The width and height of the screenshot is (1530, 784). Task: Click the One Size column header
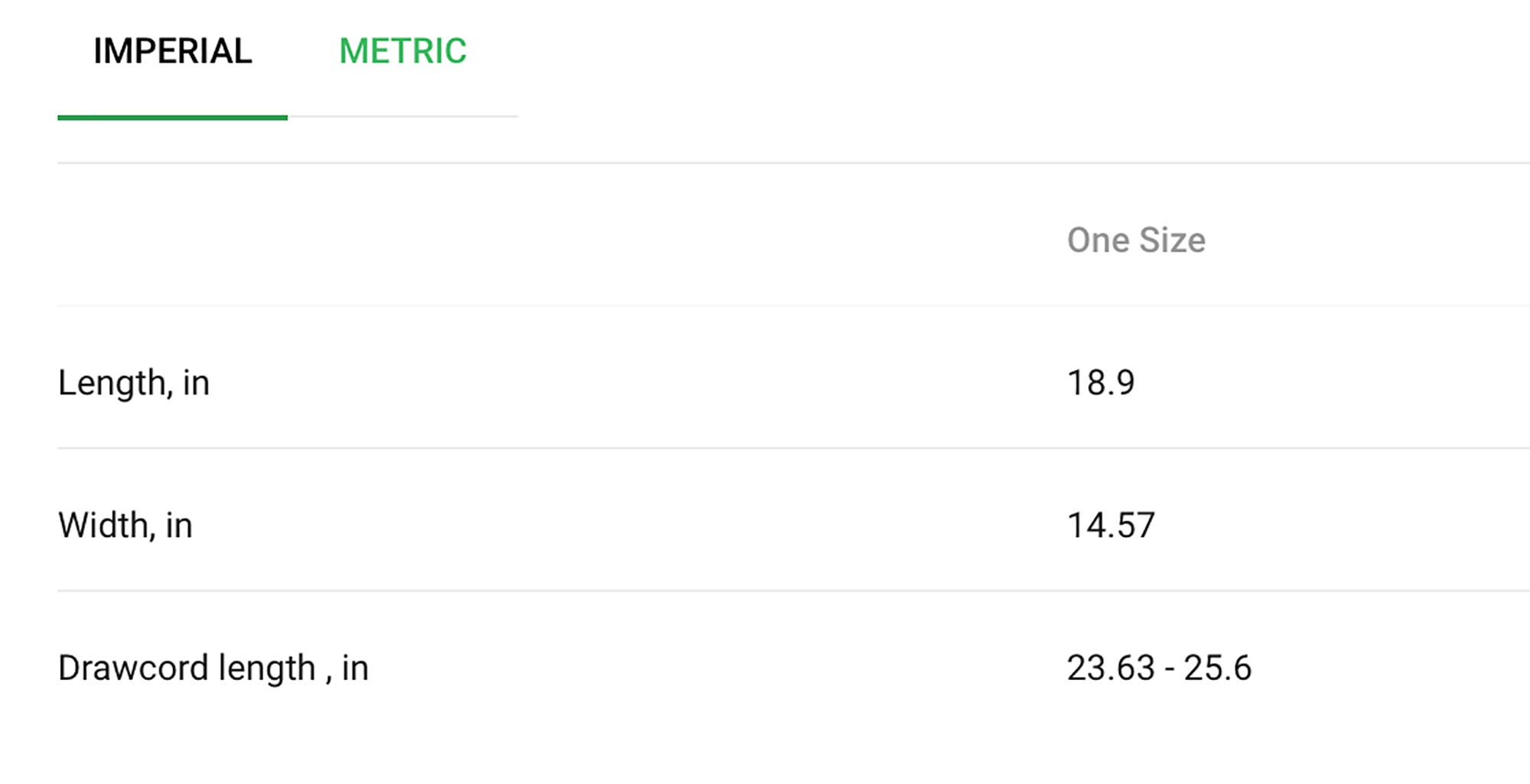pyautogui.click(x=1136, y=240)
